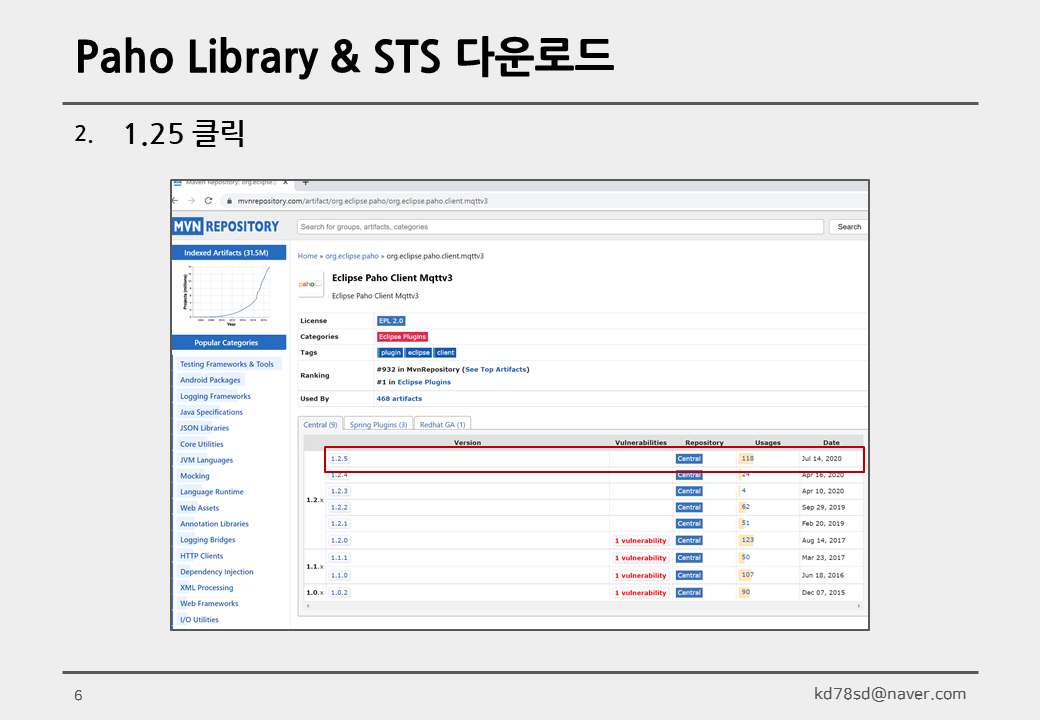Click the MVN Repository logo
The image size is (1040, 720).
click(x=226, y=227)
